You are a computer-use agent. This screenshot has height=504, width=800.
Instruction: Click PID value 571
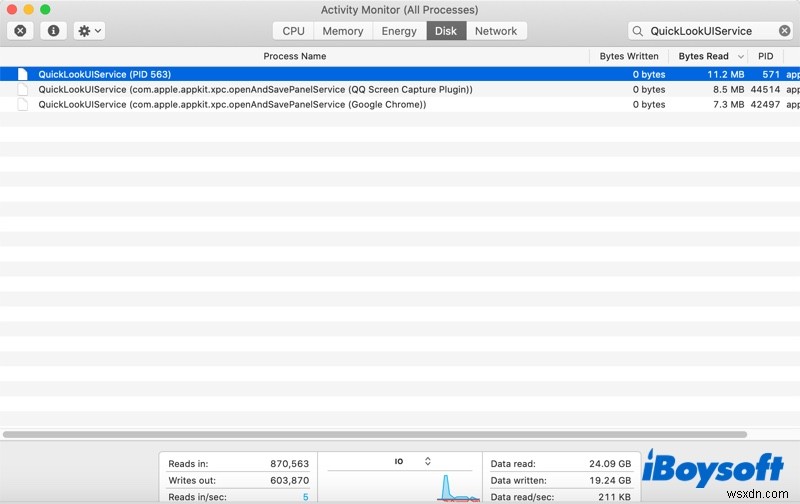771,74
